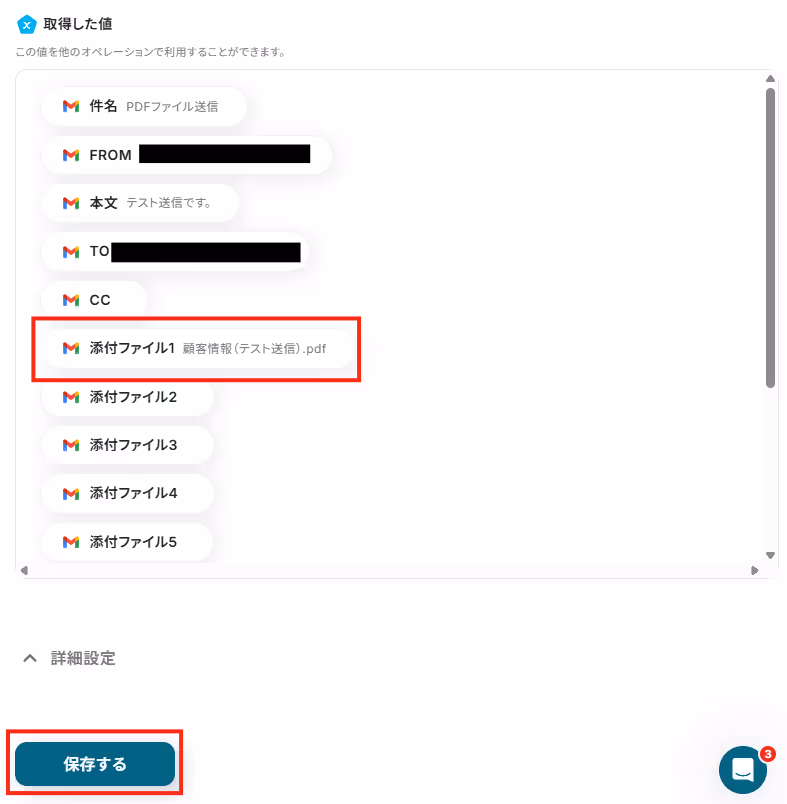This screenshot has width=787, height=804.
Task: Click the Gmail icon next to FROM
Action: click(x=71, y=155)
